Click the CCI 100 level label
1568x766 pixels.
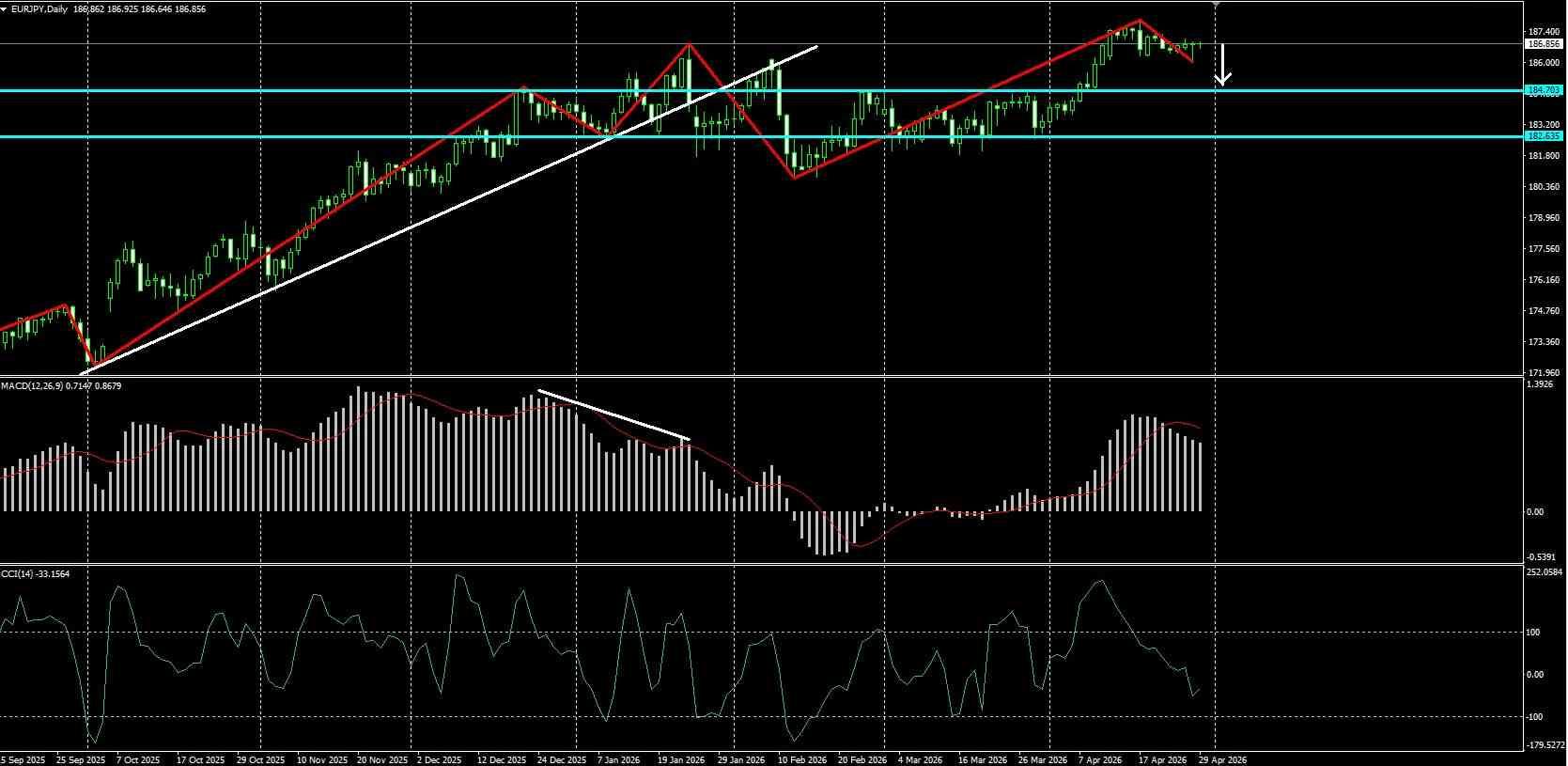click(x=1533, y=633)
